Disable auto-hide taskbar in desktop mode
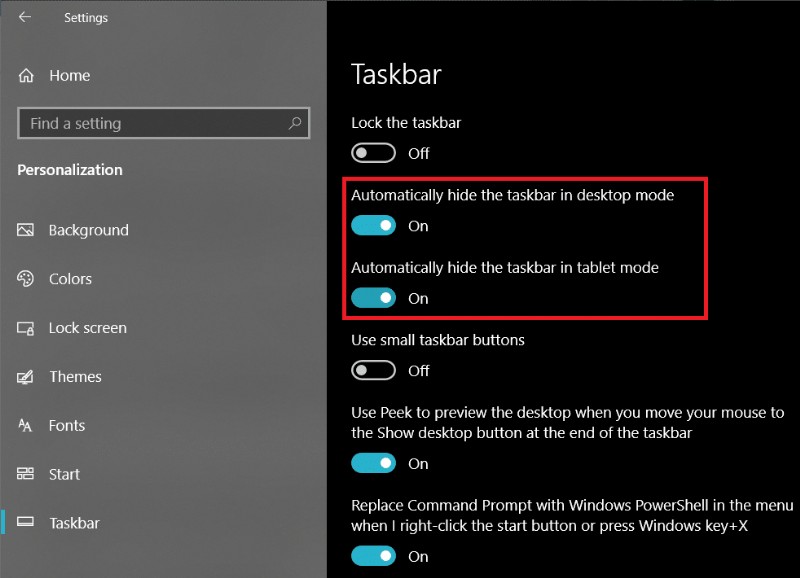 [373, 226]
